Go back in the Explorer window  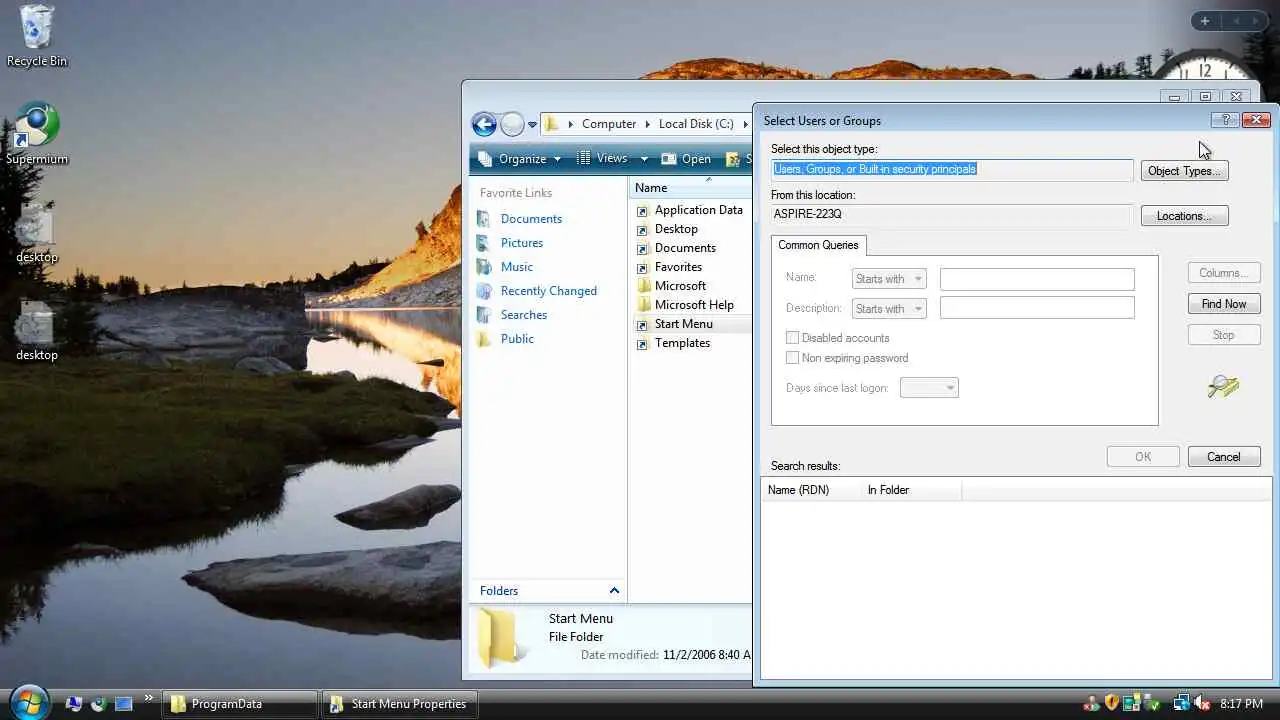point(484,124)
